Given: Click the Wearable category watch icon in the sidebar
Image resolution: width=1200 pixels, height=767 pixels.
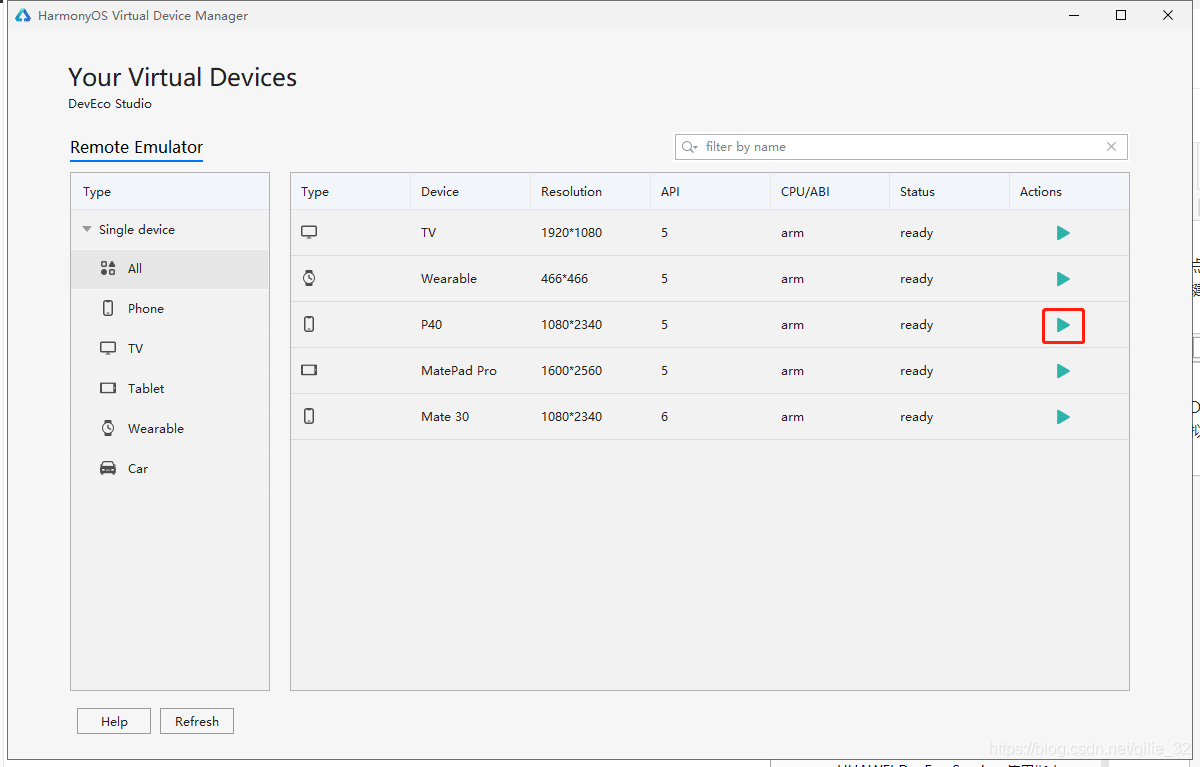Looking at the screenshot, I should pos(108,428).
